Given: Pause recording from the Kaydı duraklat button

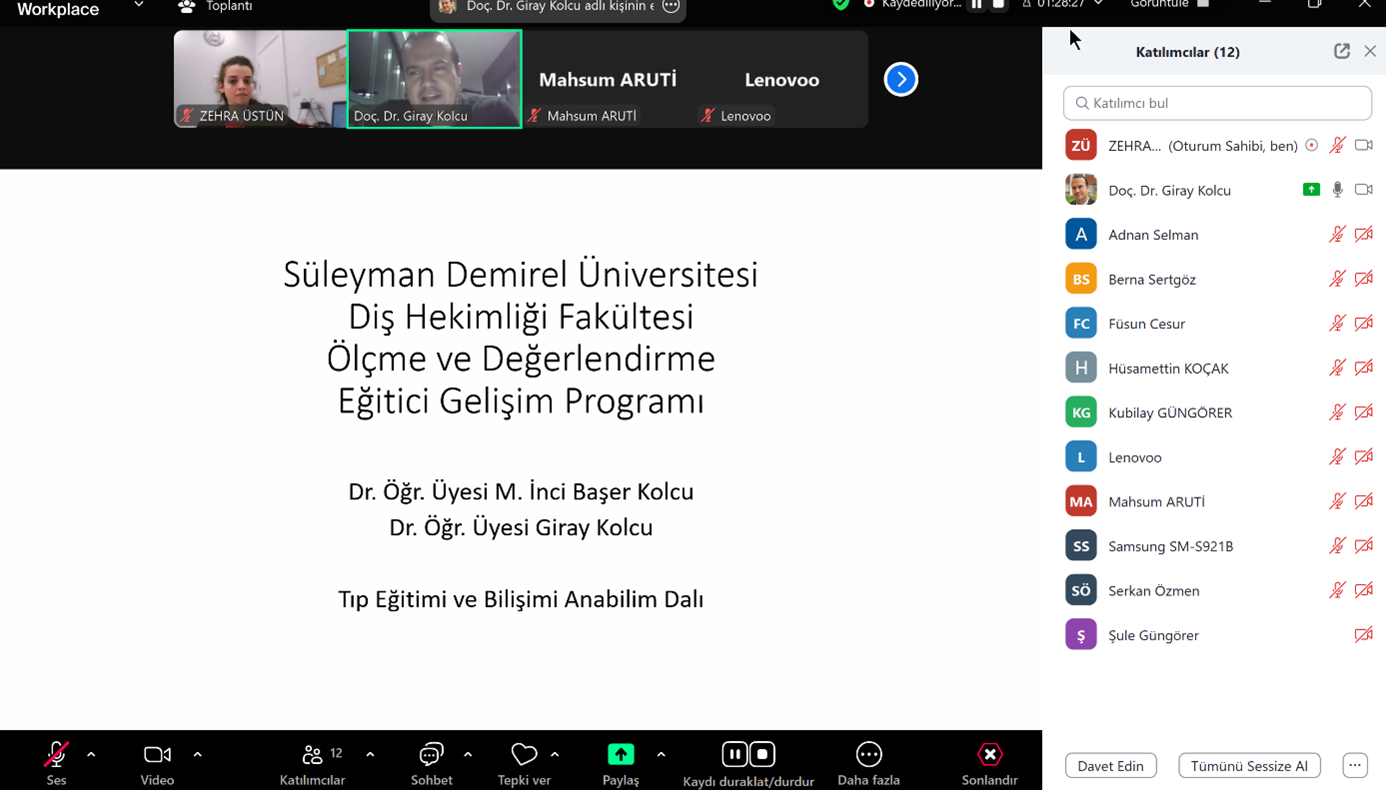Looking at the screenshot, I should click(735, 754).
